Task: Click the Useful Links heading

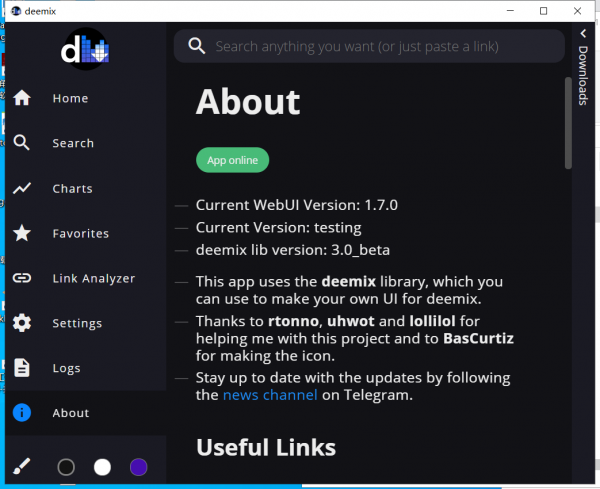Action: (x=266, y=447)
